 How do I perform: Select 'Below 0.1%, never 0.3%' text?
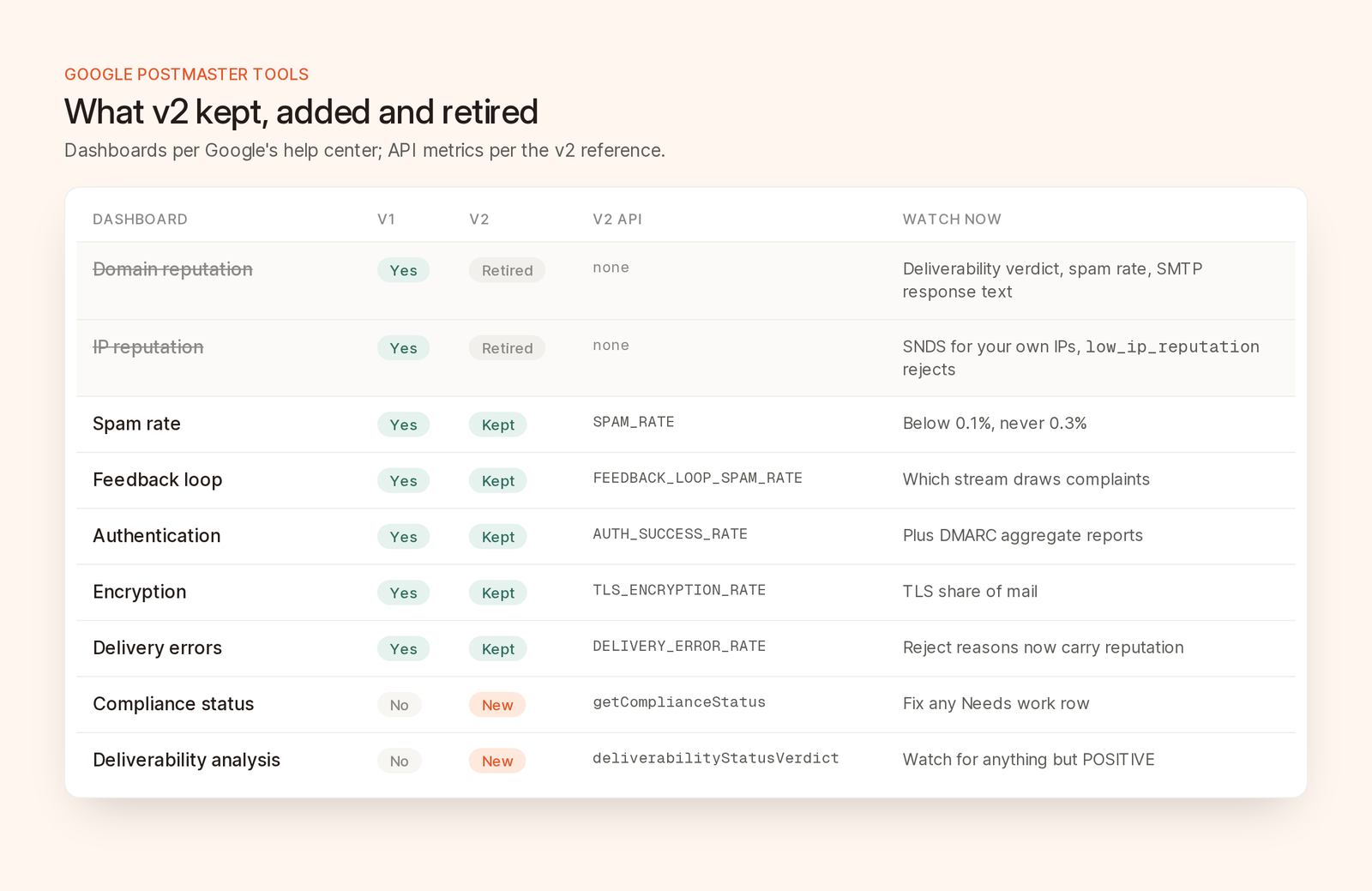point(995,424)
